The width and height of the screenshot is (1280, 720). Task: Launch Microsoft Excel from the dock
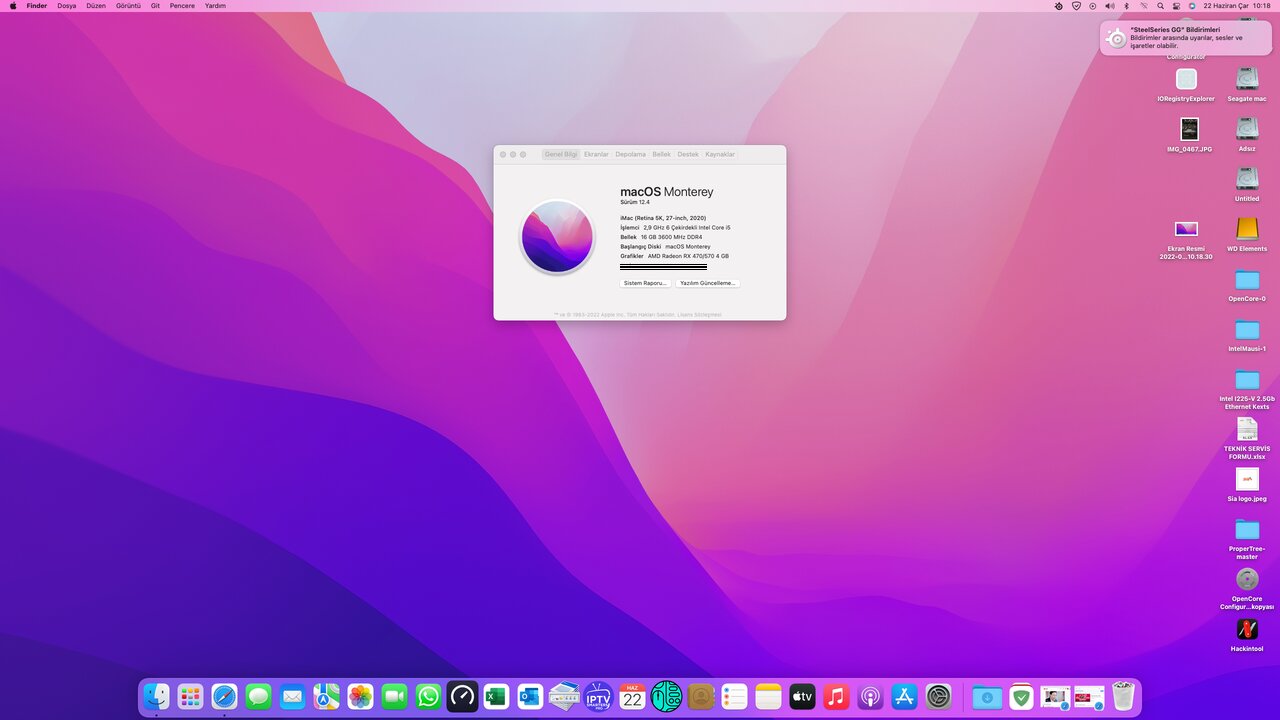tap(496, 697)
